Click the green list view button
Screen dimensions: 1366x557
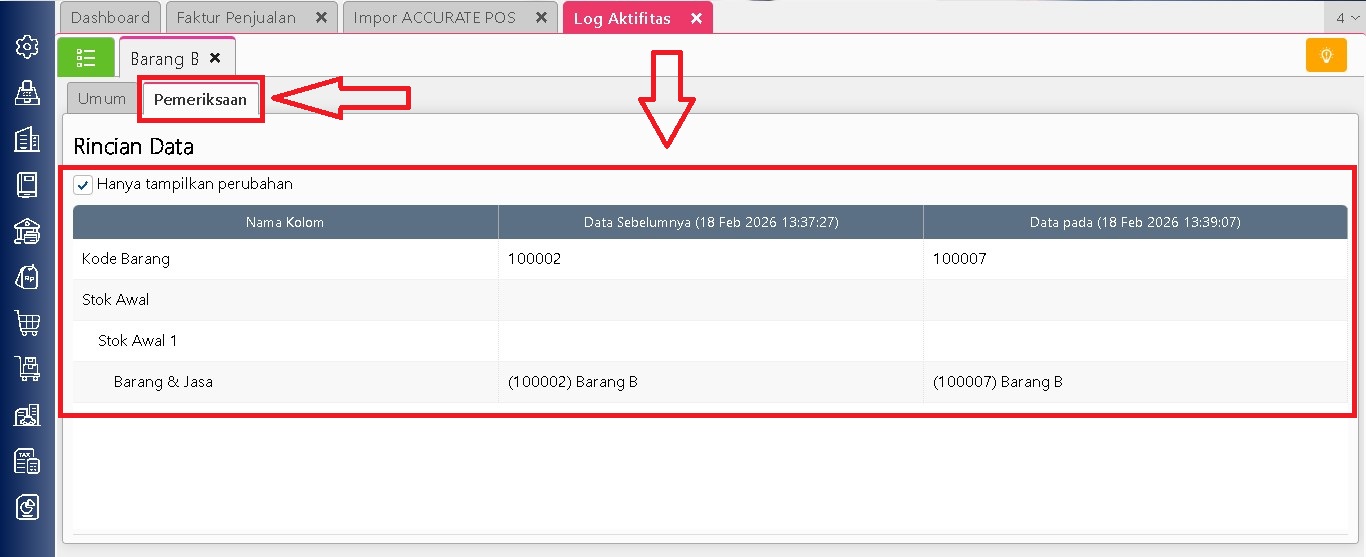coord(86,58)
